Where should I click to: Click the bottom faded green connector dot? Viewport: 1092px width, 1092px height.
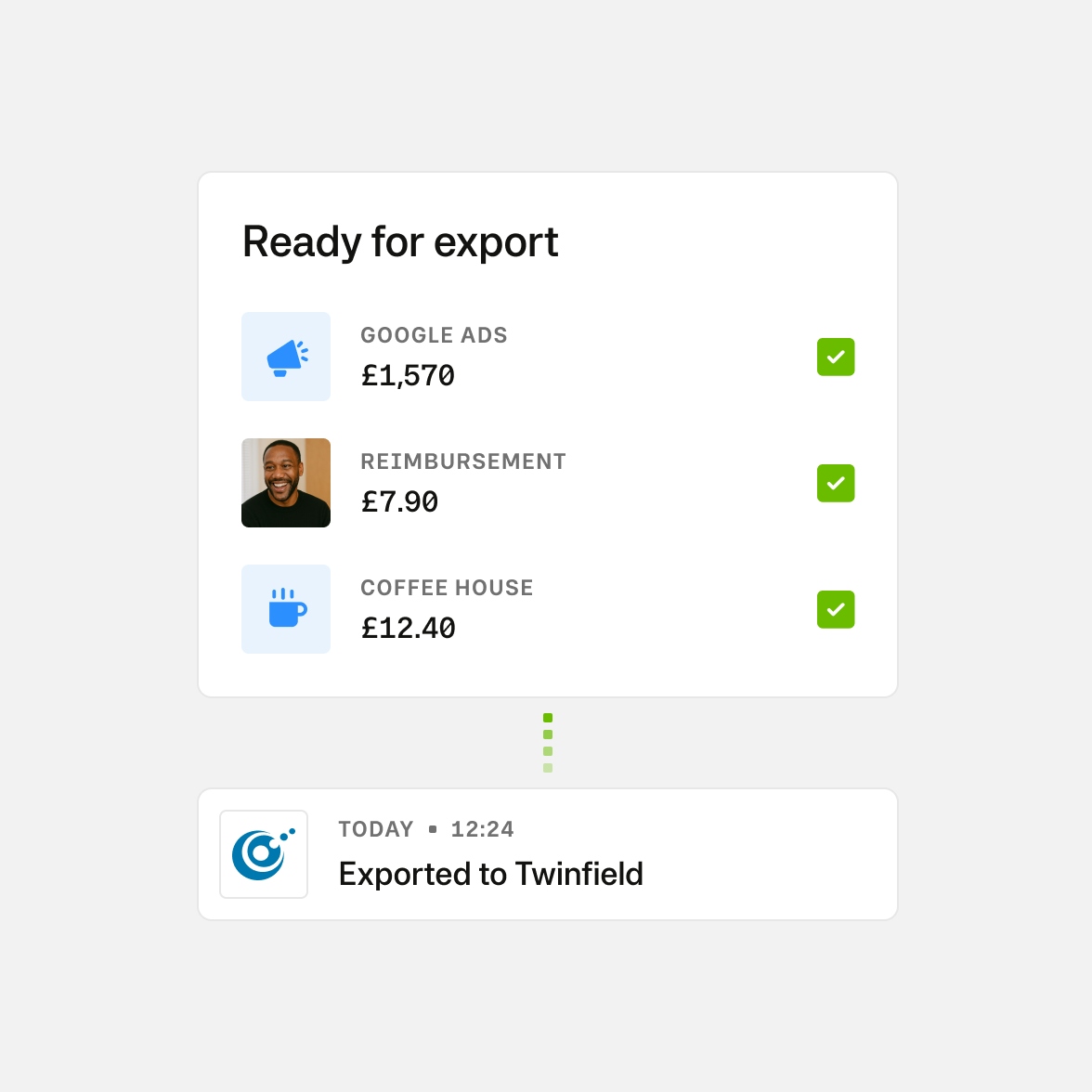tap(548, 768)
